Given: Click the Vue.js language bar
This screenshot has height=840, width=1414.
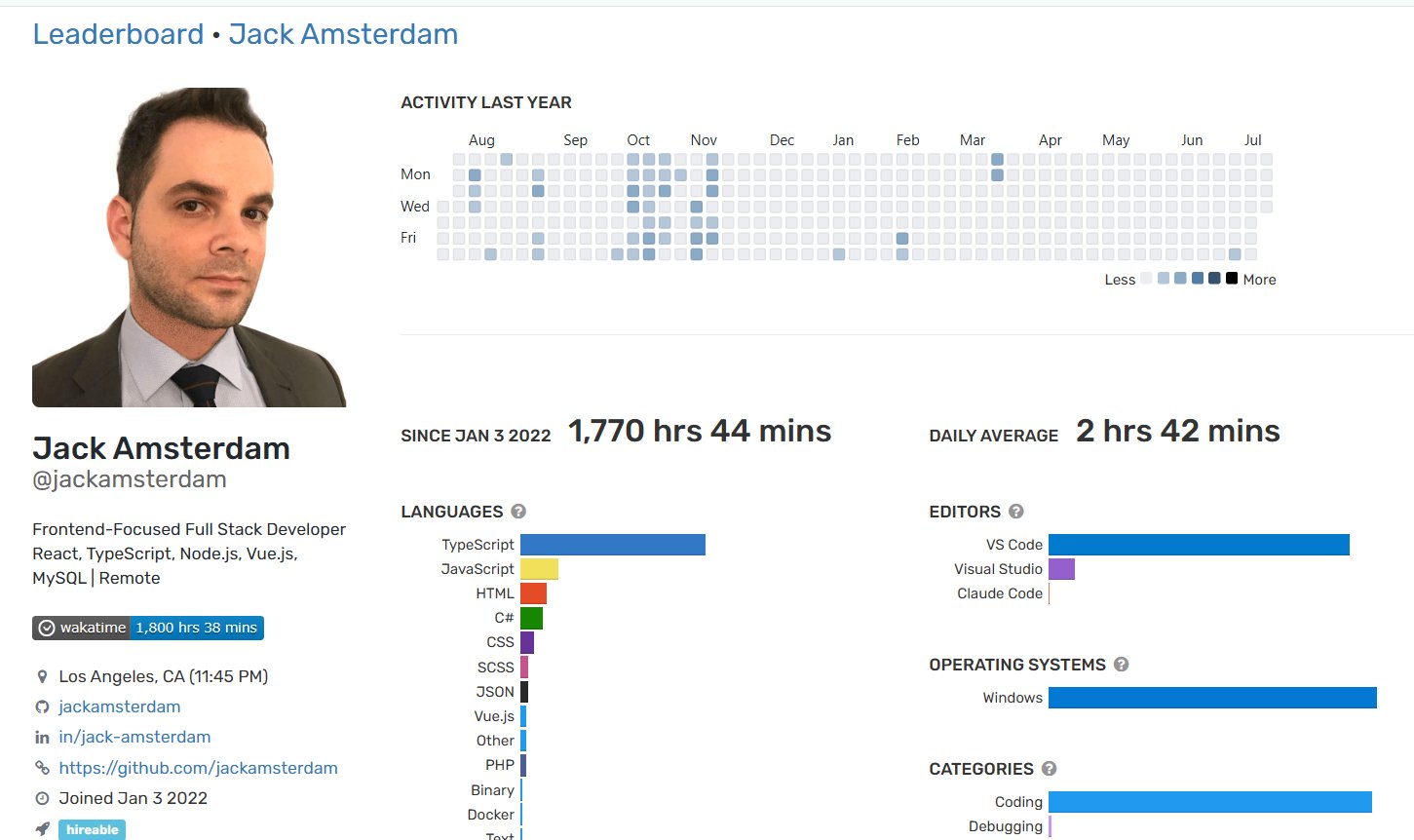Looking at the screenshot, I should click(523, 716).
